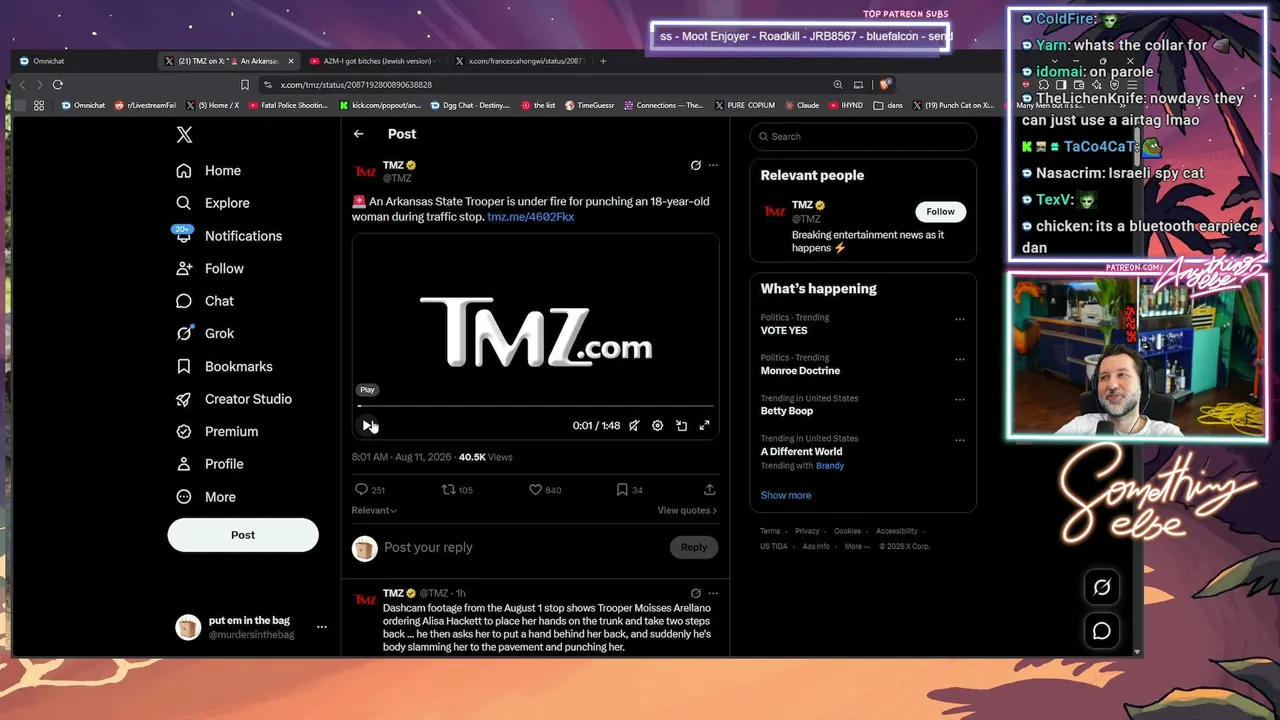Toggle picture-in-picture for the video
The image size is (1280, 720).
point(681,426)
